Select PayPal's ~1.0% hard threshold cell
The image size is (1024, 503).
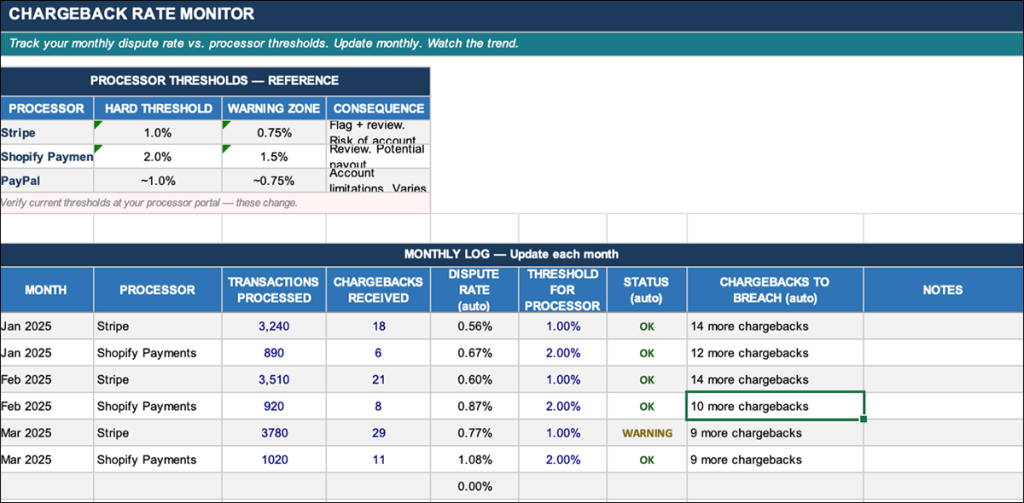coord(157,181)
